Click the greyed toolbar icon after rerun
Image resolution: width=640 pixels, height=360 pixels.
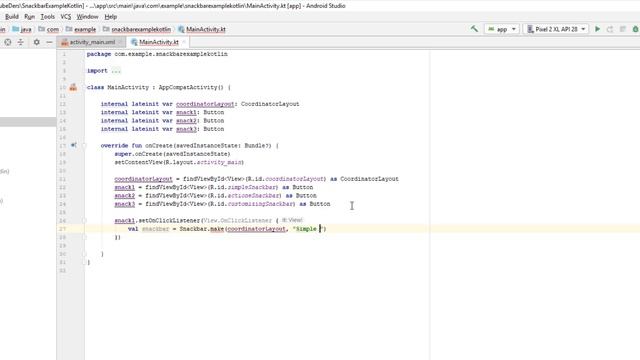point(622,29)
